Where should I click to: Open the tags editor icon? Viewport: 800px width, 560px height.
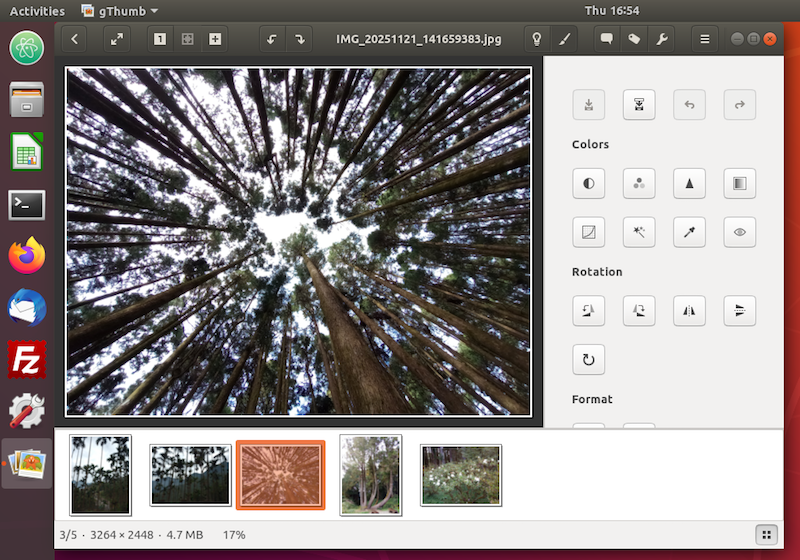click(x=634, y=39)
